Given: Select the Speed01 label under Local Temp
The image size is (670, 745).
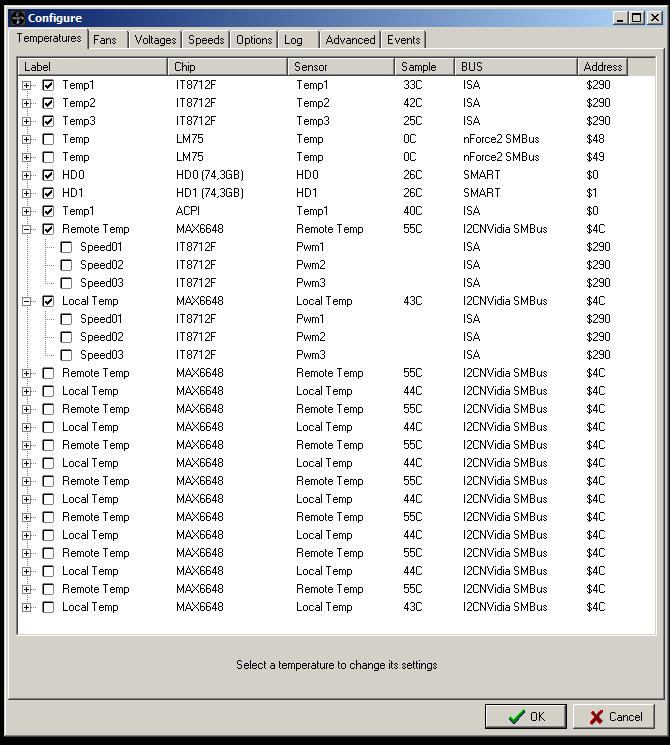Looking at the screenshot, I should point(101,319).
